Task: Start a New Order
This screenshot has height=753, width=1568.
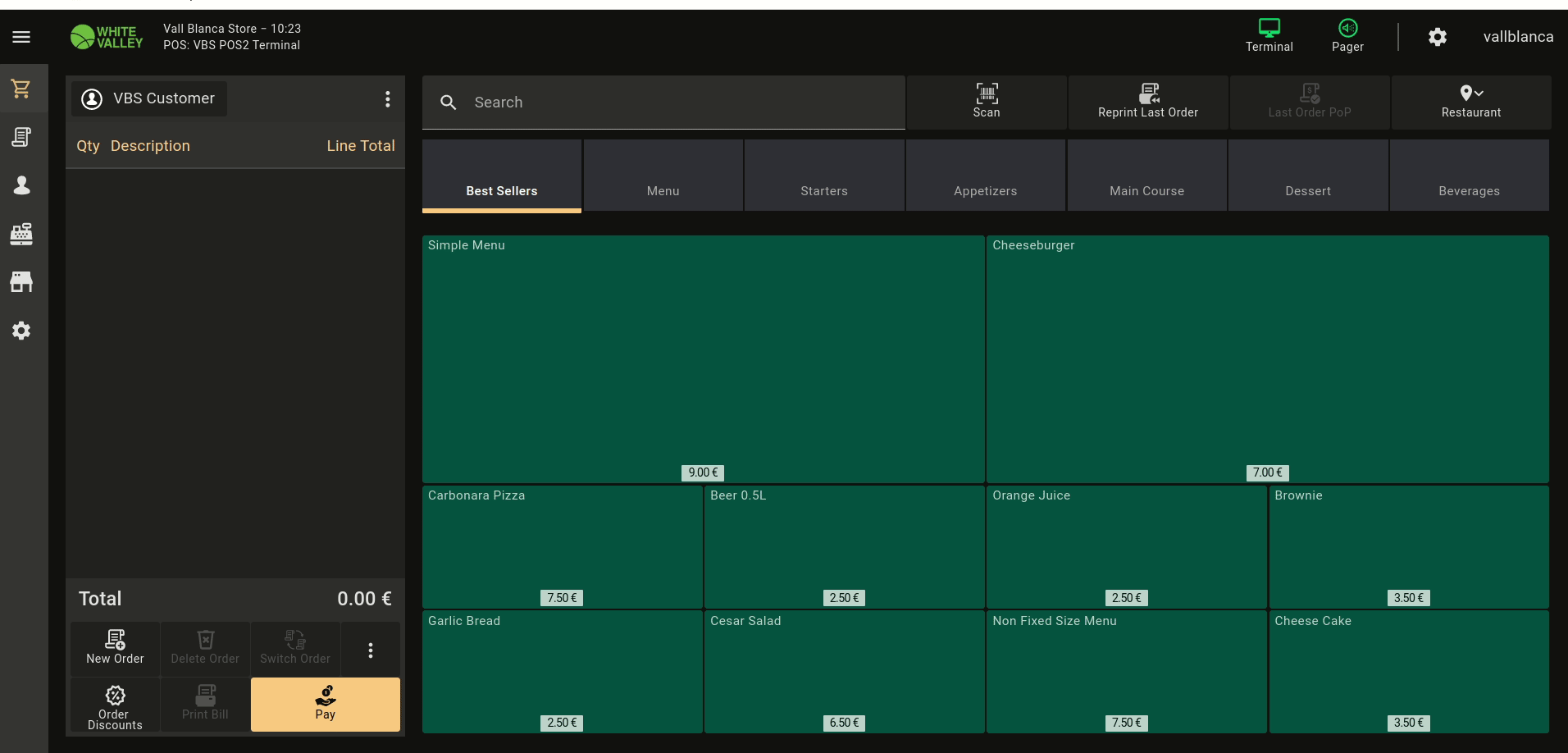Action: [115, 647]
